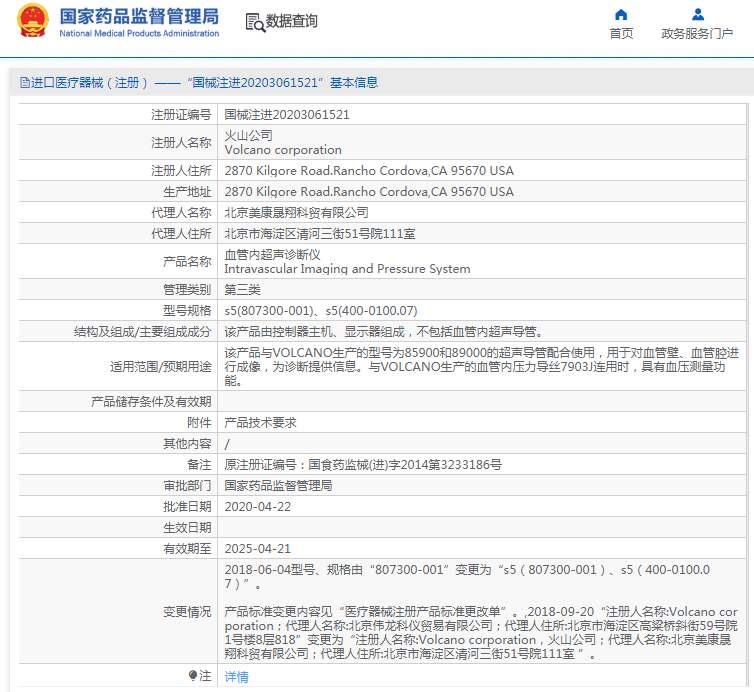The width and height of the screenshot is (754, 692).
Task: Select registration number 国械注进20203061521 value cell
Action: [287, 115]
